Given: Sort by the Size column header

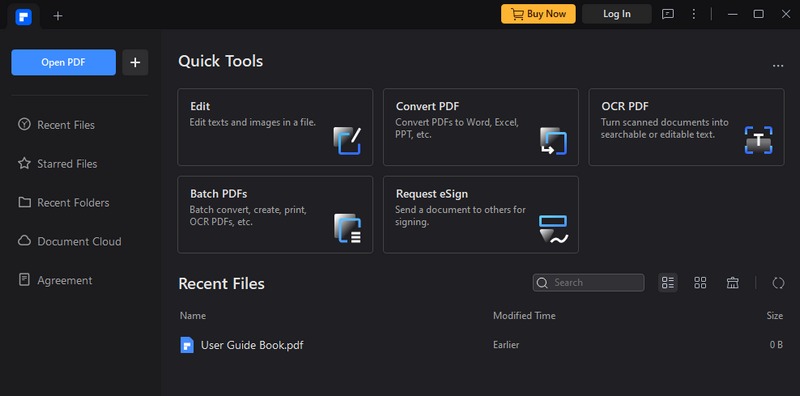Looking at the screenshot, I should click(x=774, y=316).
